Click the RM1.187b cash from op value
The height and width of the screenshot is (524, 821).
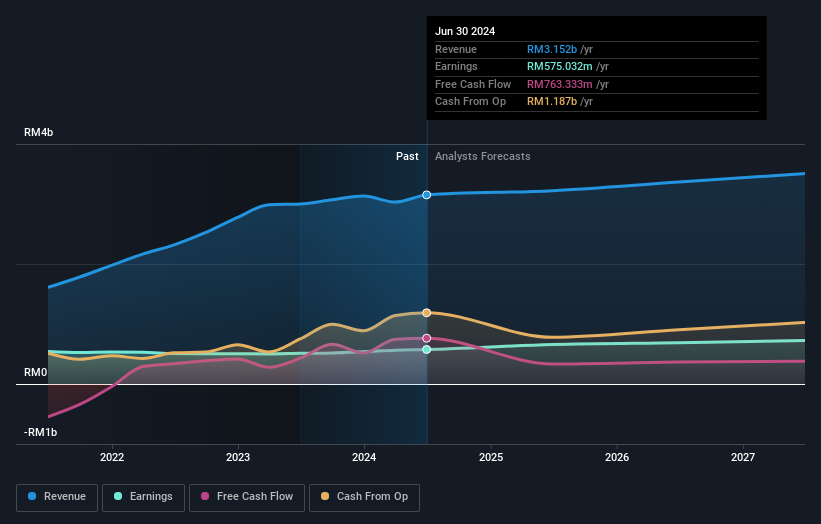[552, 102]
